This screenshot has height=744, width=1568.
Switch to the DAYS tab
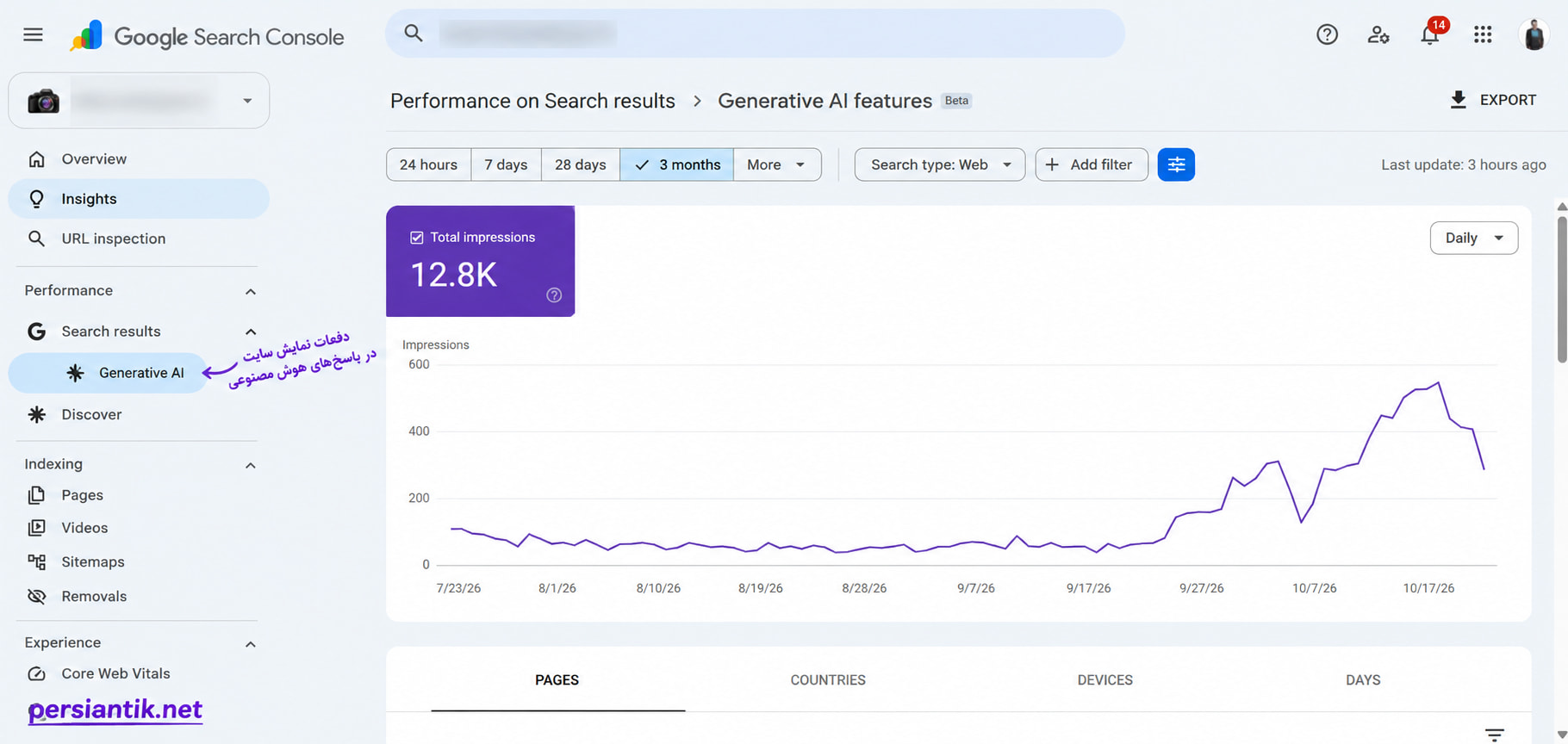point(1363,680)
